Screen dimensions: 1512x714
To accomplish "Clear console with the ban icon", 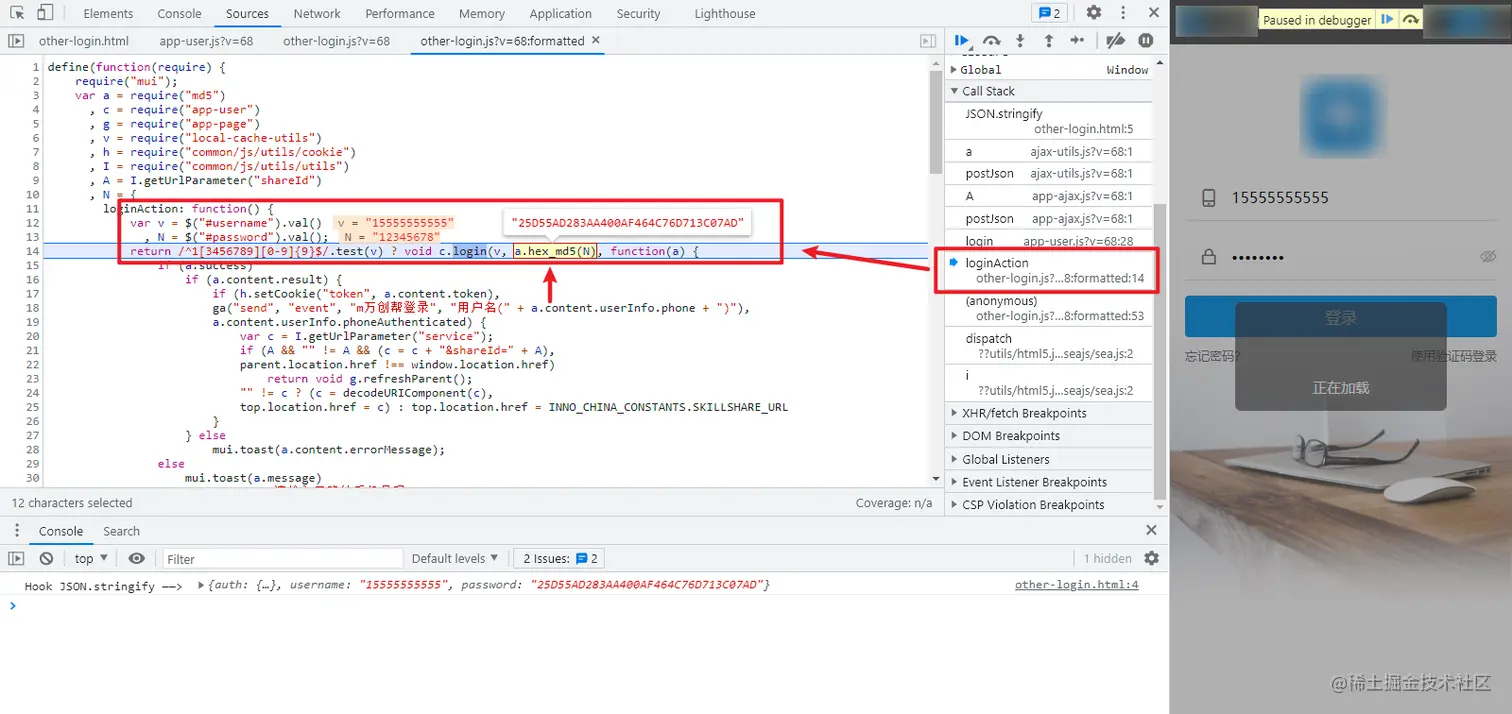I will (46, 558).
